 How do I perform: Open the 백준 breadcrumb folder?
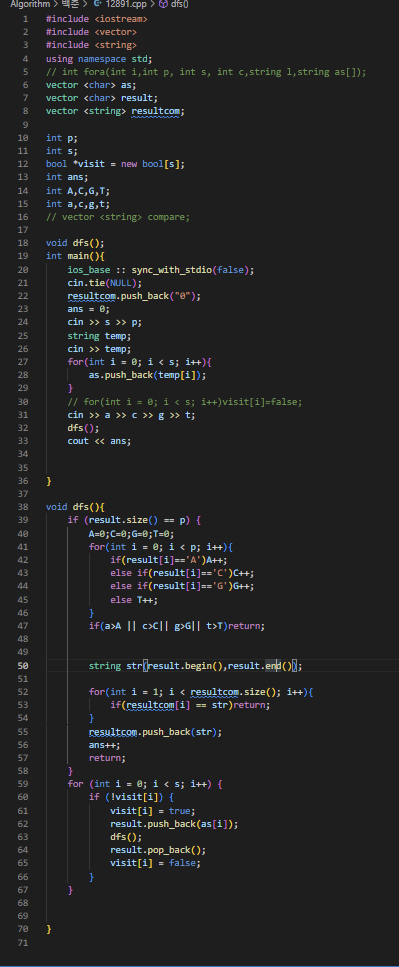point(70,4)
